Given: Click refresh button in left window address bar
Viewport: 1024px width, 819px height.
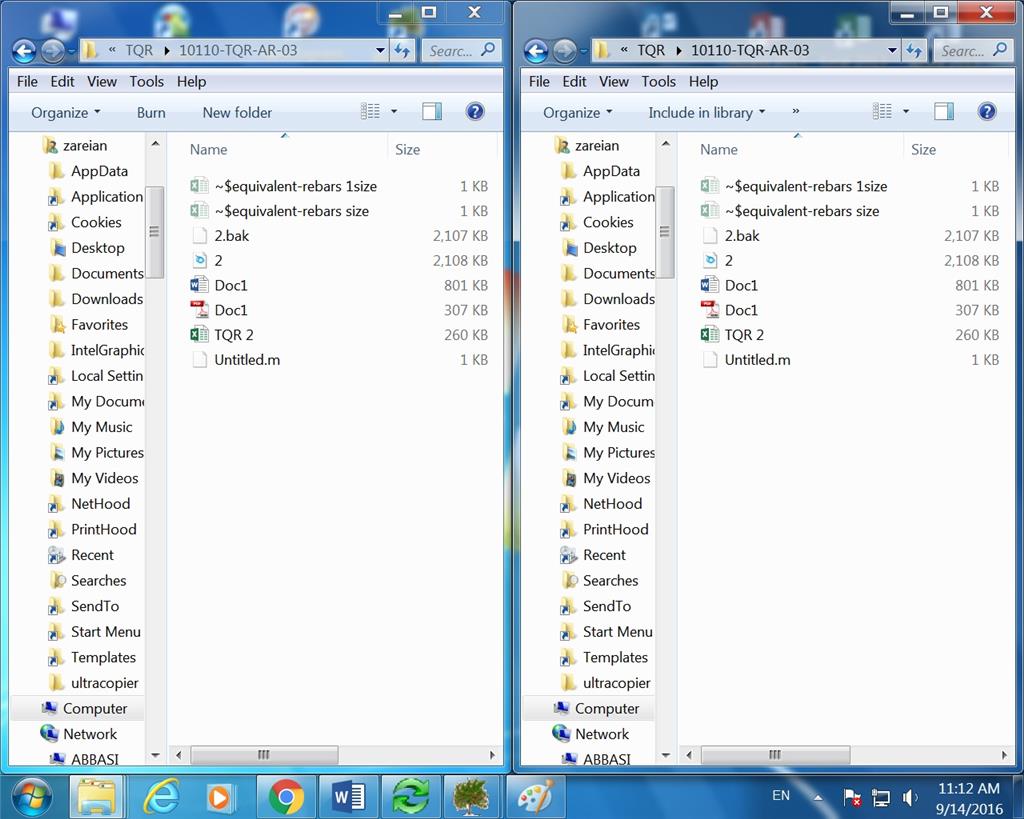Looking at the screenshot, I should 402,50.
